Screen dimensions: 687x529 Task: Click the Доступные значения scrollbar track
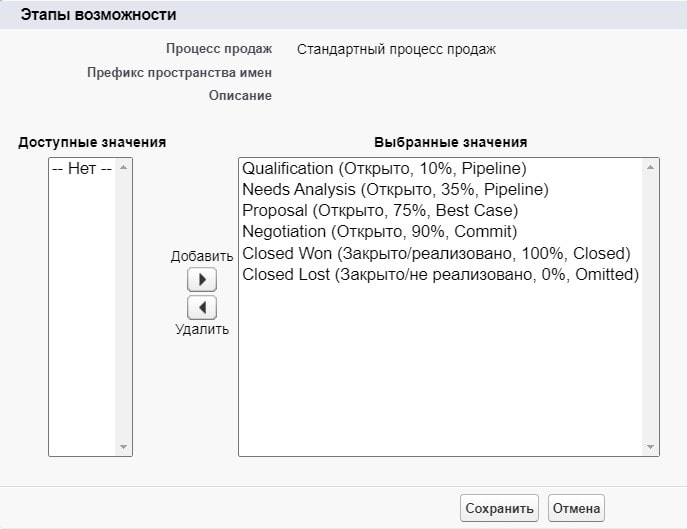point(124,300)
